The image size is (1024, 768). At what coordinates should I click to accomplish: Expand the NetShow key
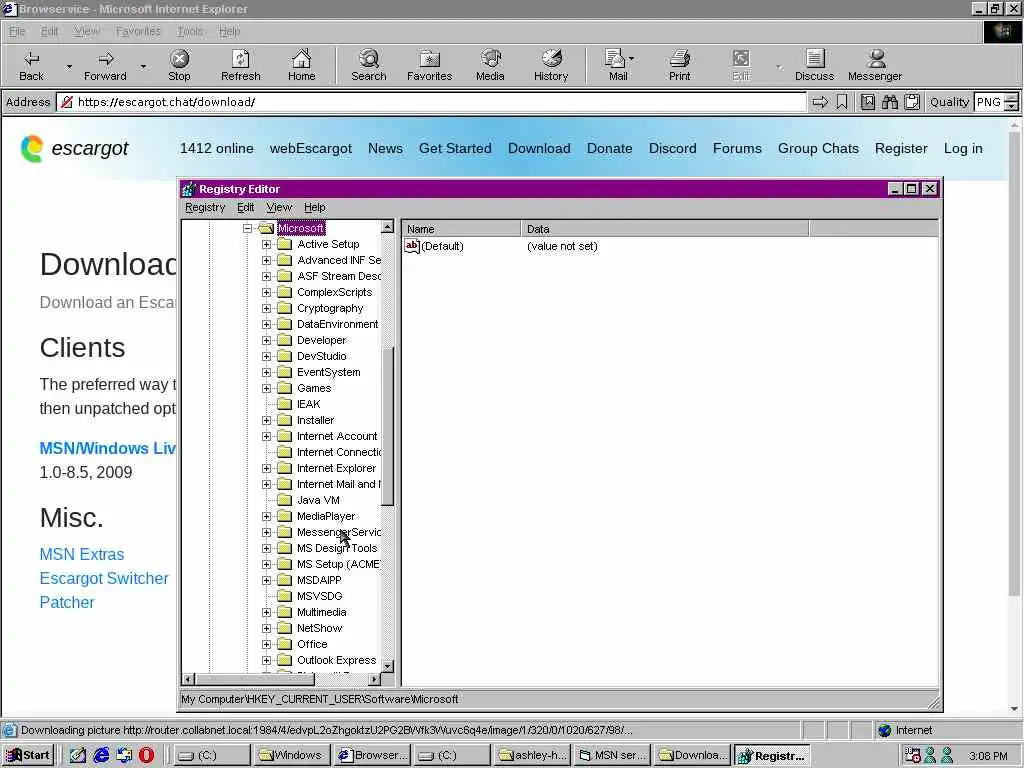click(x=266, y=628)
